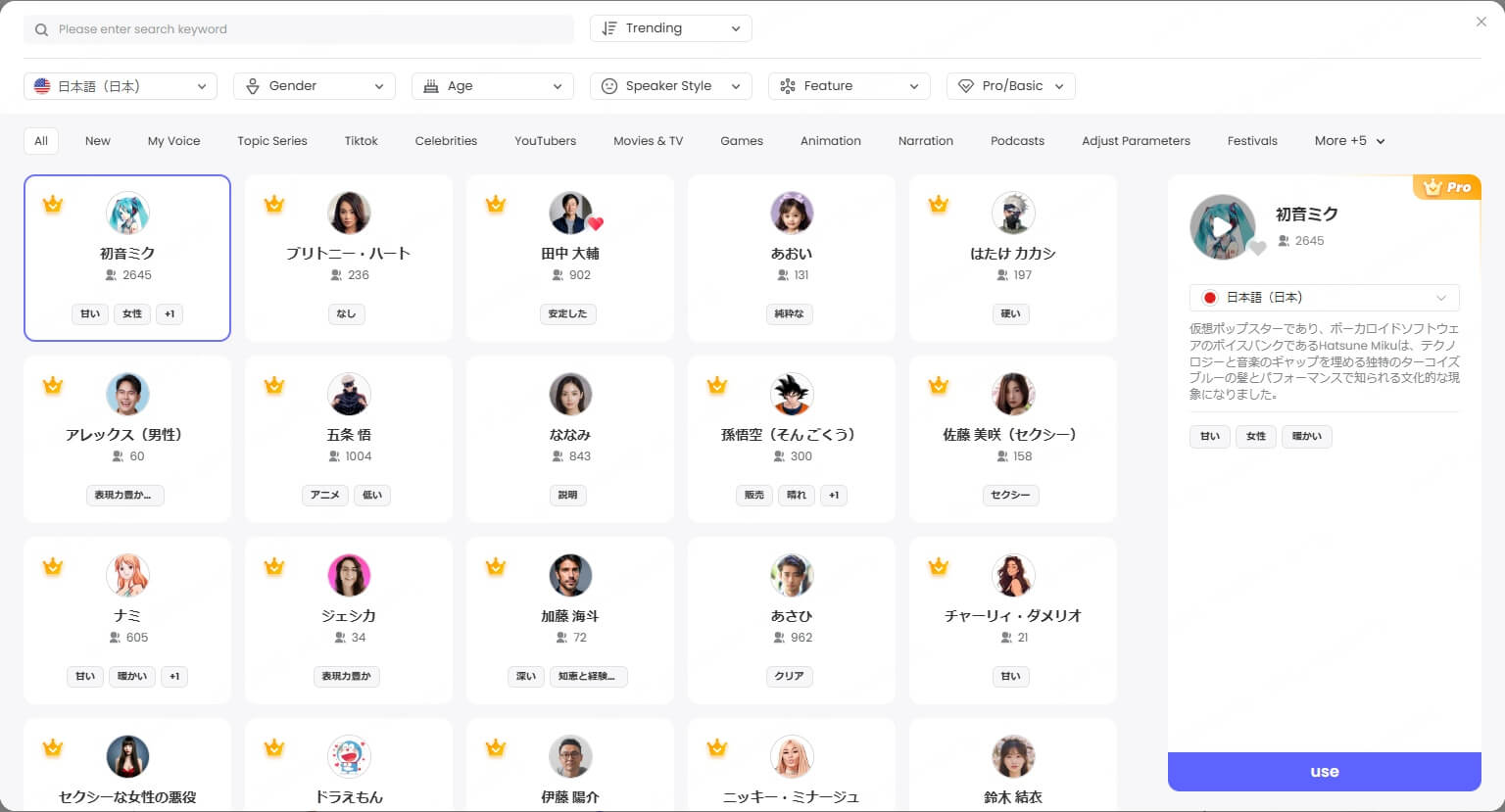Click the 純粋な tag on あおい card
Viewport: 1505px width, 812px height.
tap(789, 314)
